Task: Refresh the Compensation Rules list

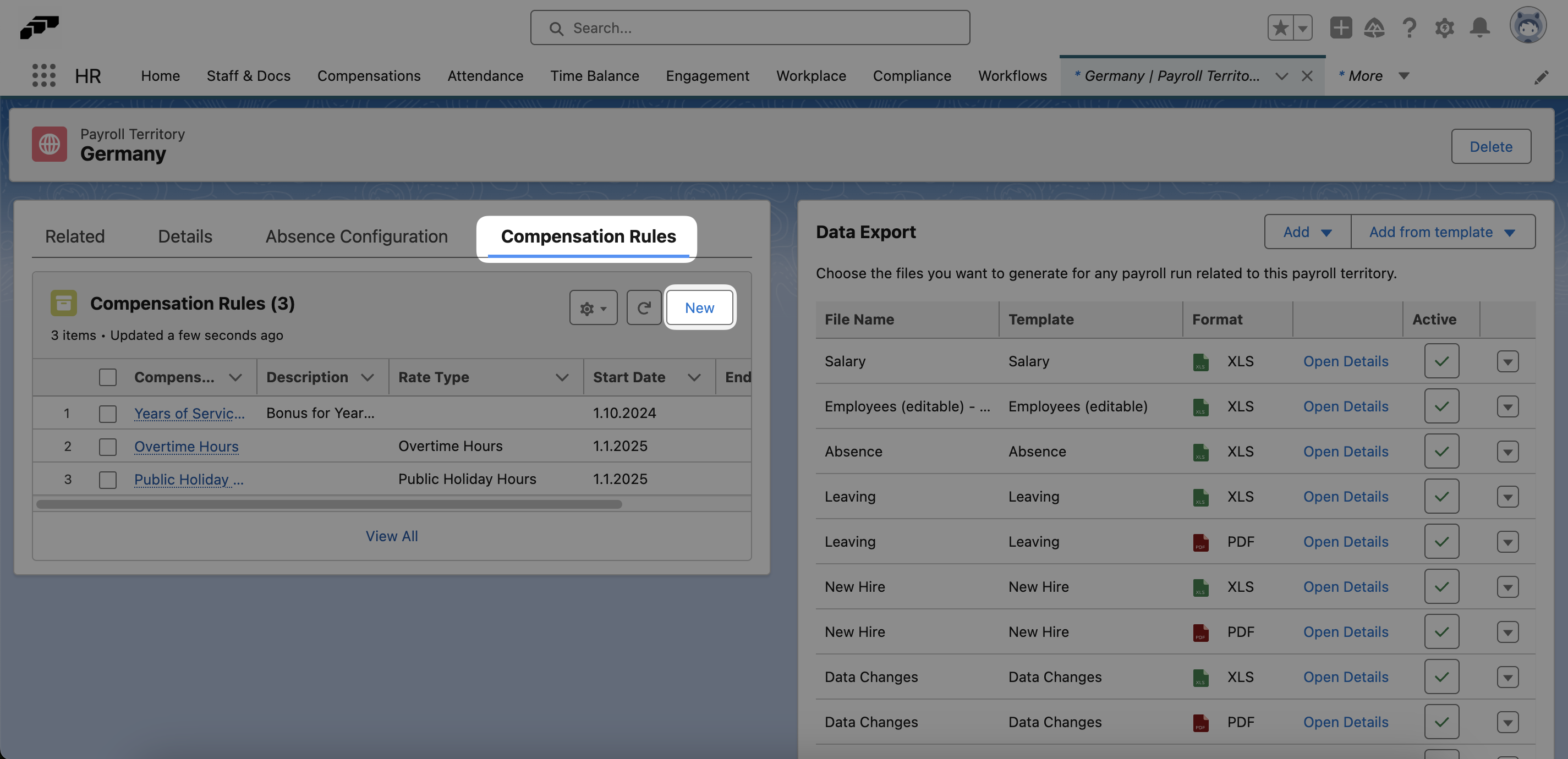Action: coord(643,308)
